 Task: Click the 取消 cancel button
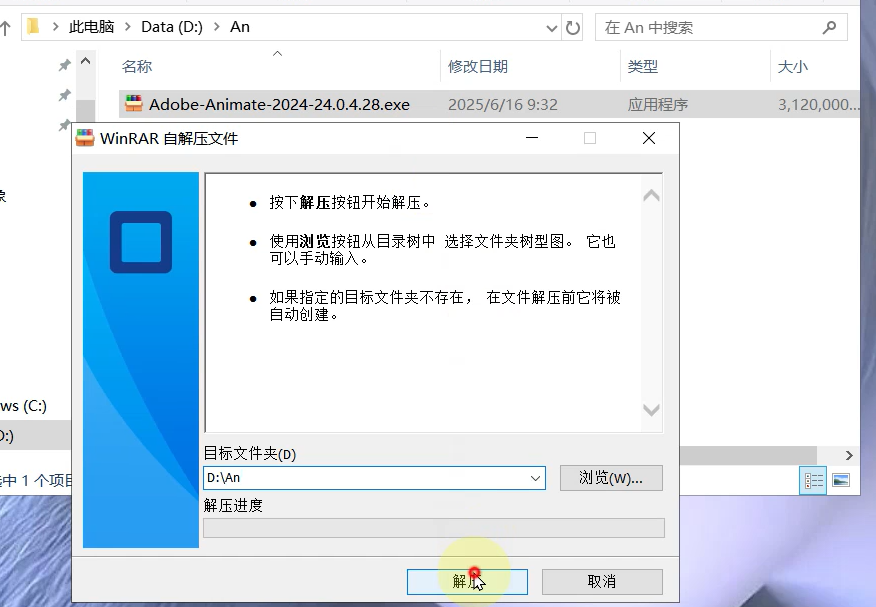pos(602,581)
